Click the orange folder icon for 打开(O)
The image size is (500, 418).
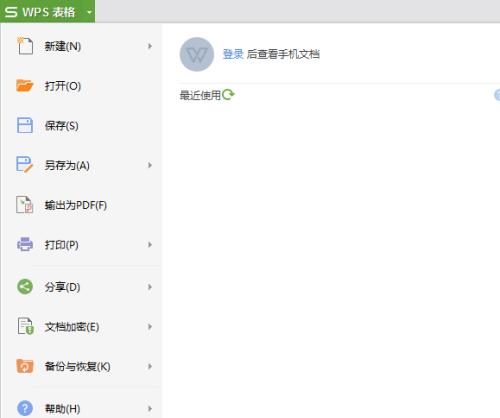tap(25, 85)
